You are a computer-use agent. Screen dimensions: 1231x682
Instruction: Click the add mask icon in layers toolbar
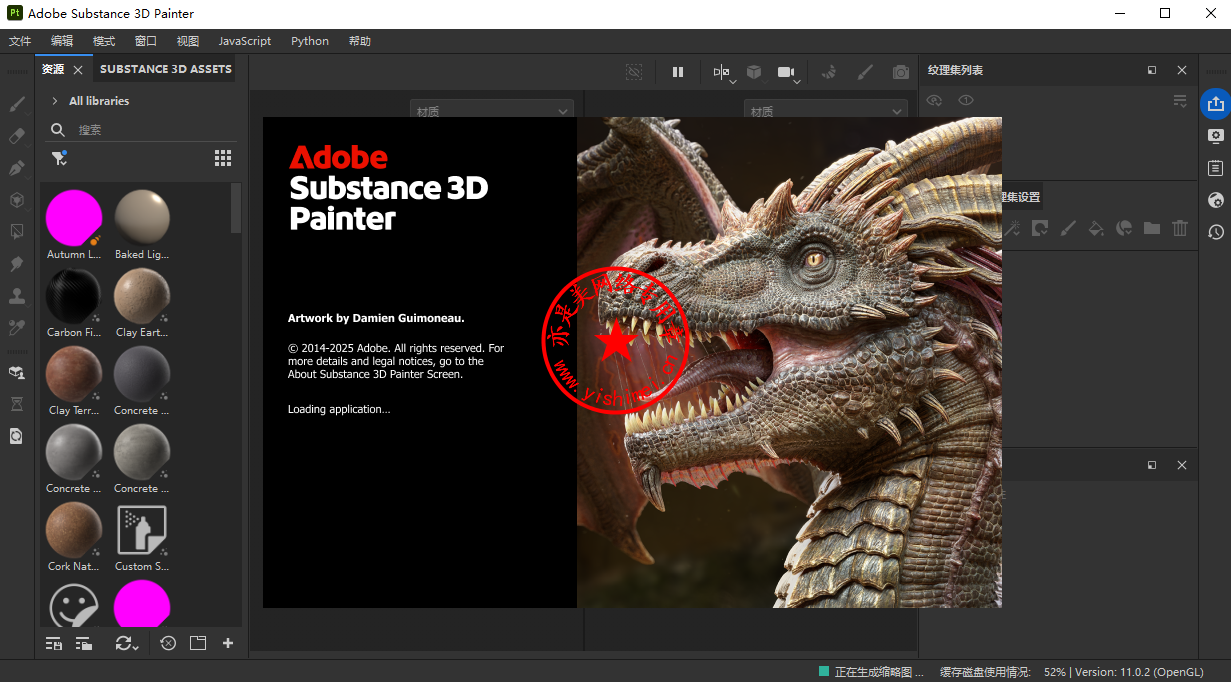1040,229
